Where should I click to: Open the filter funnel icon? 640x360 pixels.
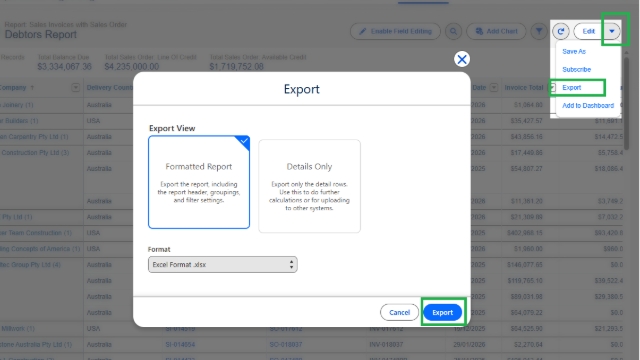[539, 31]
